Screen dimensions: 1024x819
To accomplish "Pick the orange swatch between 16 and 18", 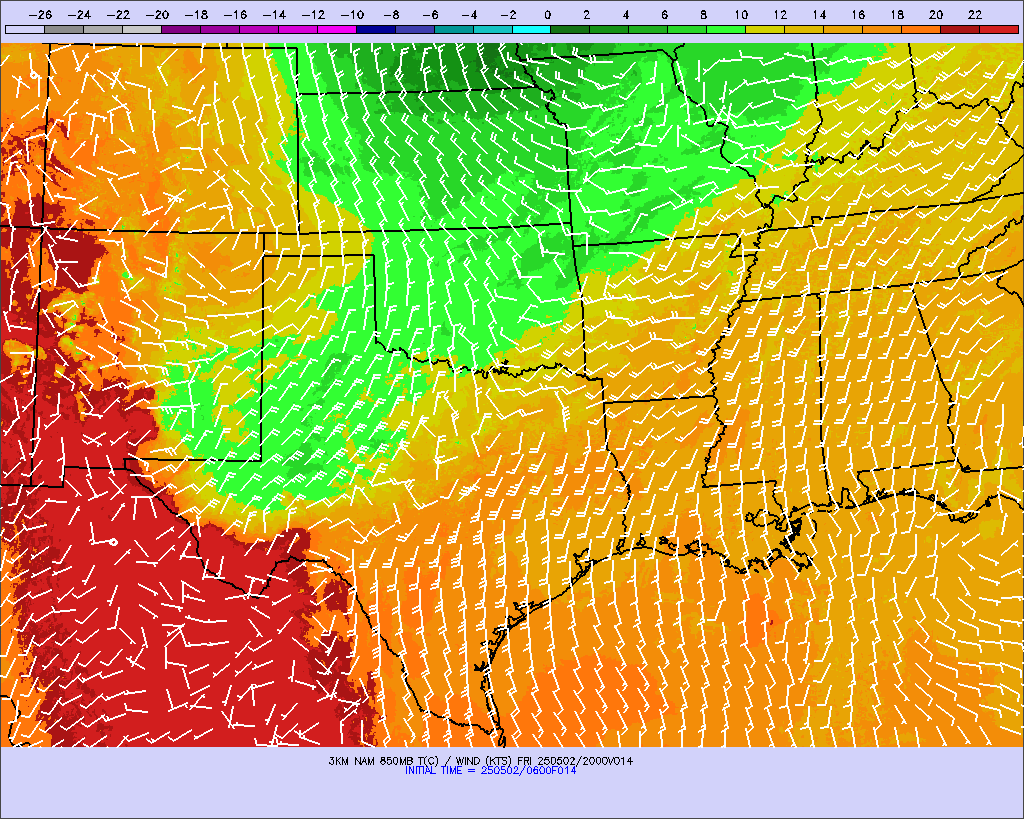I will (882, 29).
